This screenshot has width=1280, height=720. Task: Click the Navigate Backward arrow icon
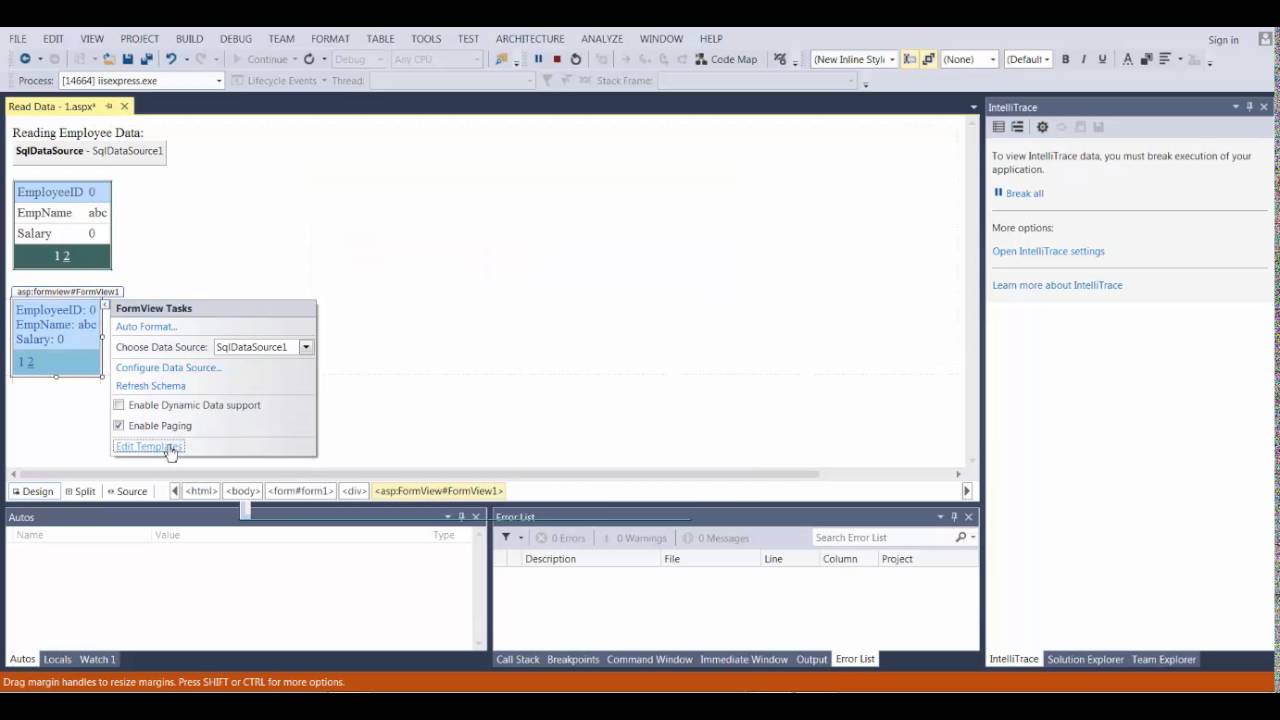click(x=25, y=59)
